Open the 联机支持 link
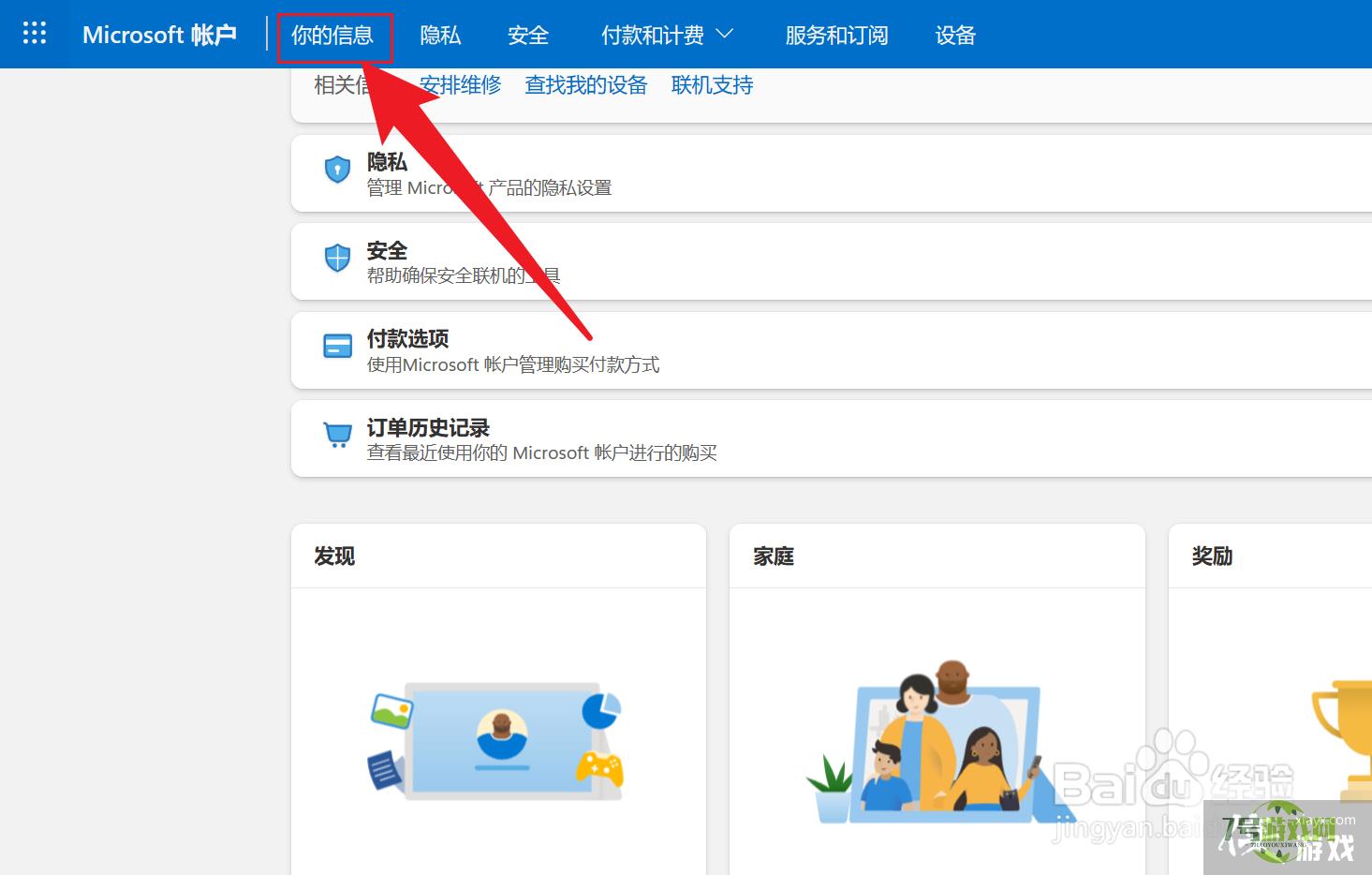The height and width of the screenshot is (875, 1372). coord(712,85)
